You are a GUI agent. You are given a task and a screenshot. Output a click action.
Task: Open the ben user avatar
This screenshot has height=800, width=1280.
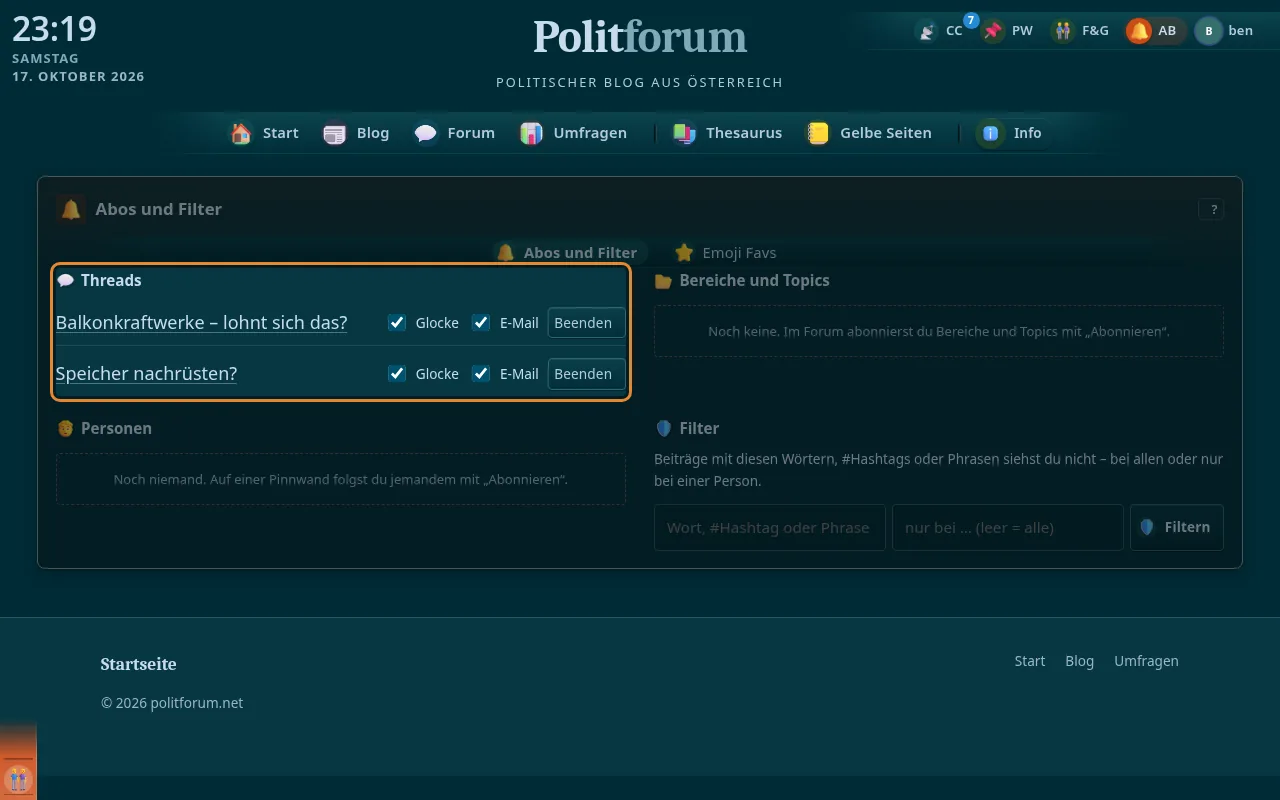click(1209, 31)
